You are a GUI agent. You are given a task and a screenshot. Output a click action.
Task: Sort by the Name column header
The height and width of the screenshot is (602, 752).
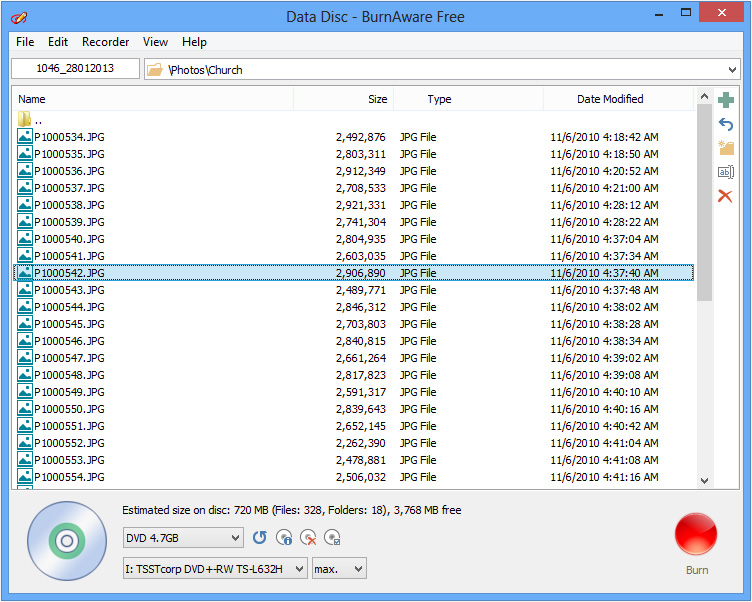(153, 99)
